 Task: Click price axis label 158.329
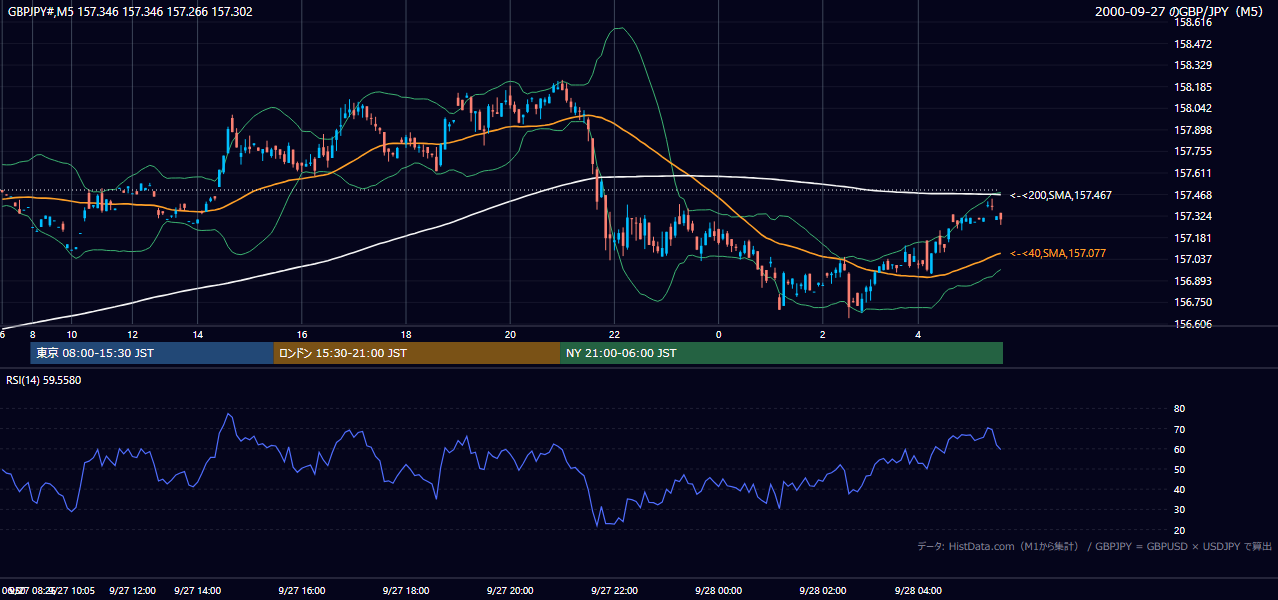coord(1192,65)
